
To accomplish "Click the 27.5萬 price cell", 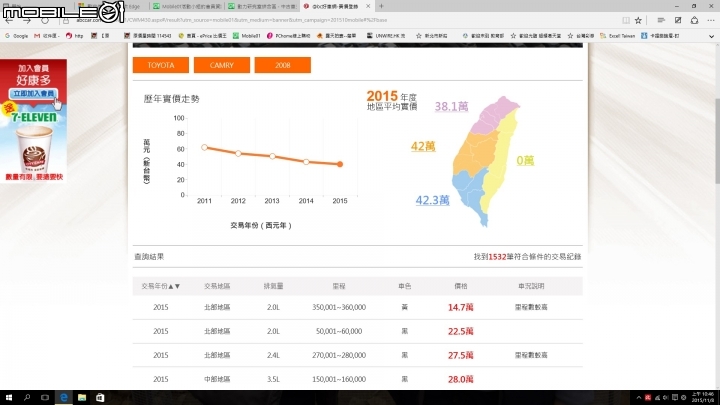I will 461,355.
